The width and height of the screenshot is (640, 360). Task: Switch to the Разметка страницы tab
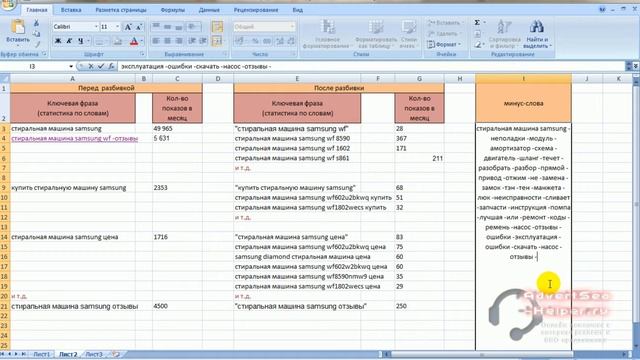[121, 10]
